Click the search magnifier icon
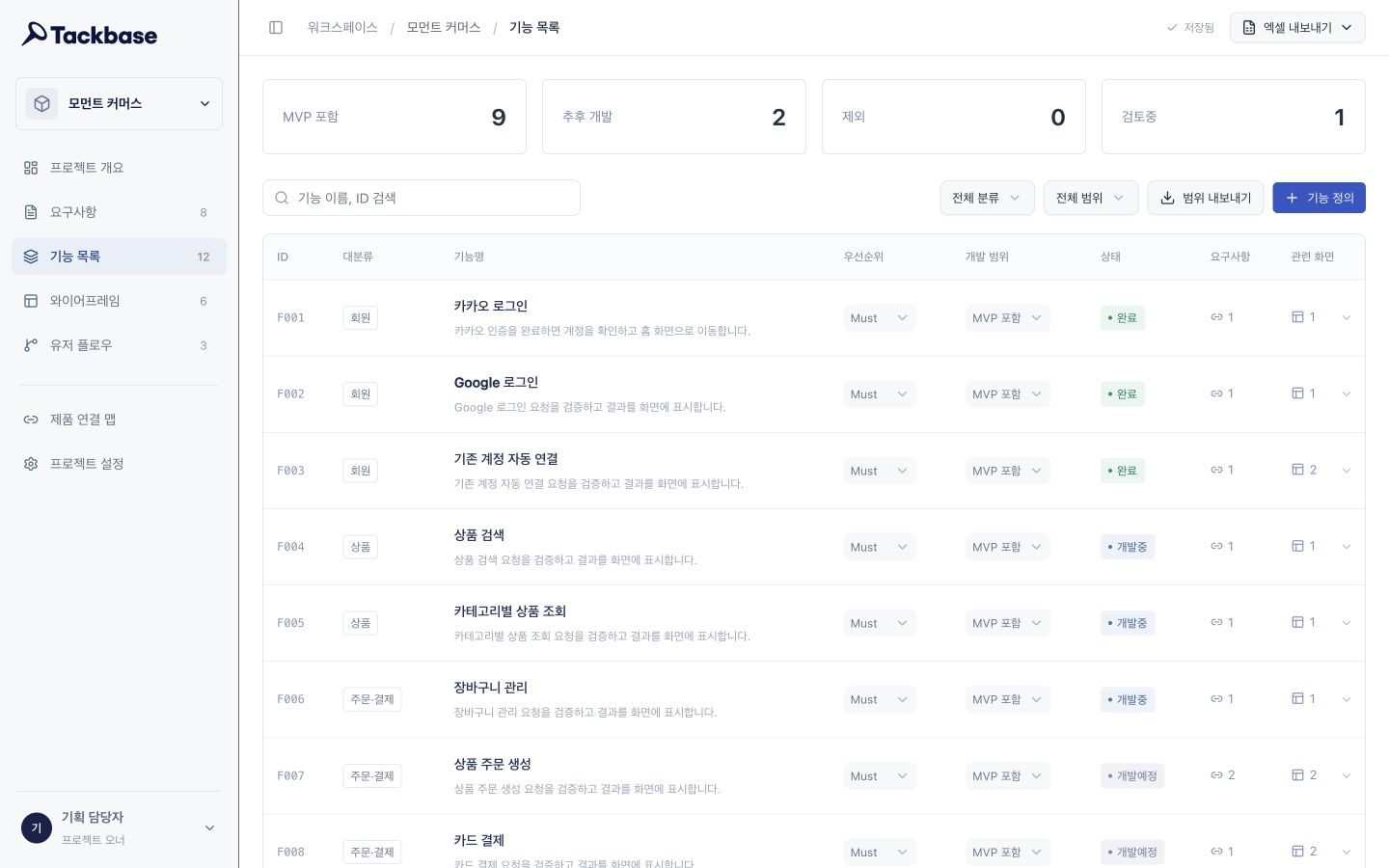The height and width of the screenshot is (868, 1389). pos(282,198)
